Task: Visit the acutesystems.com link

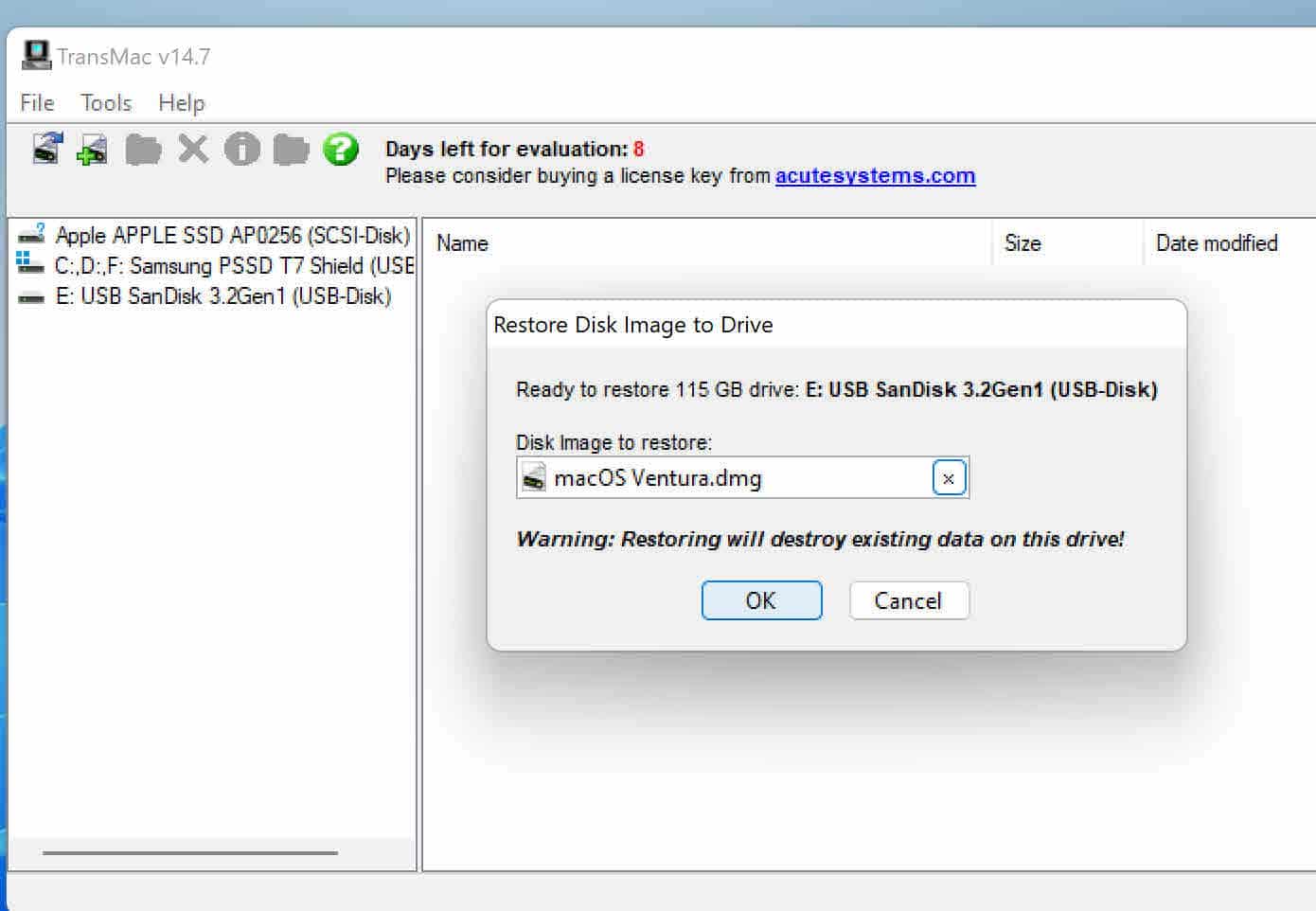Action: pos(875,176)
